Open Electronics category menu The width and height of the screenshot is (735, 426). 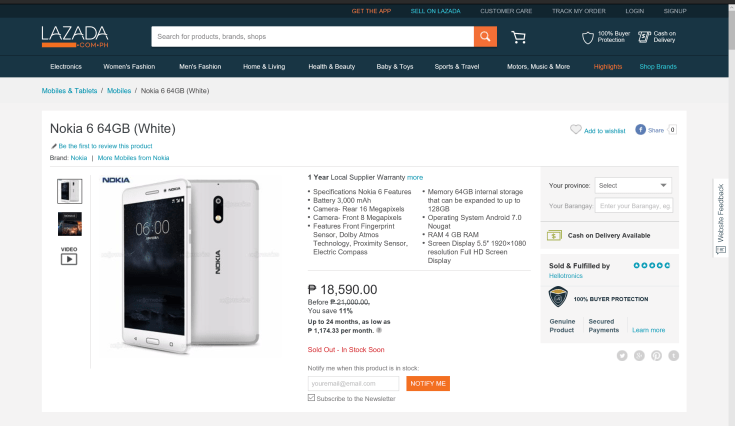click(x=66, y=66)
